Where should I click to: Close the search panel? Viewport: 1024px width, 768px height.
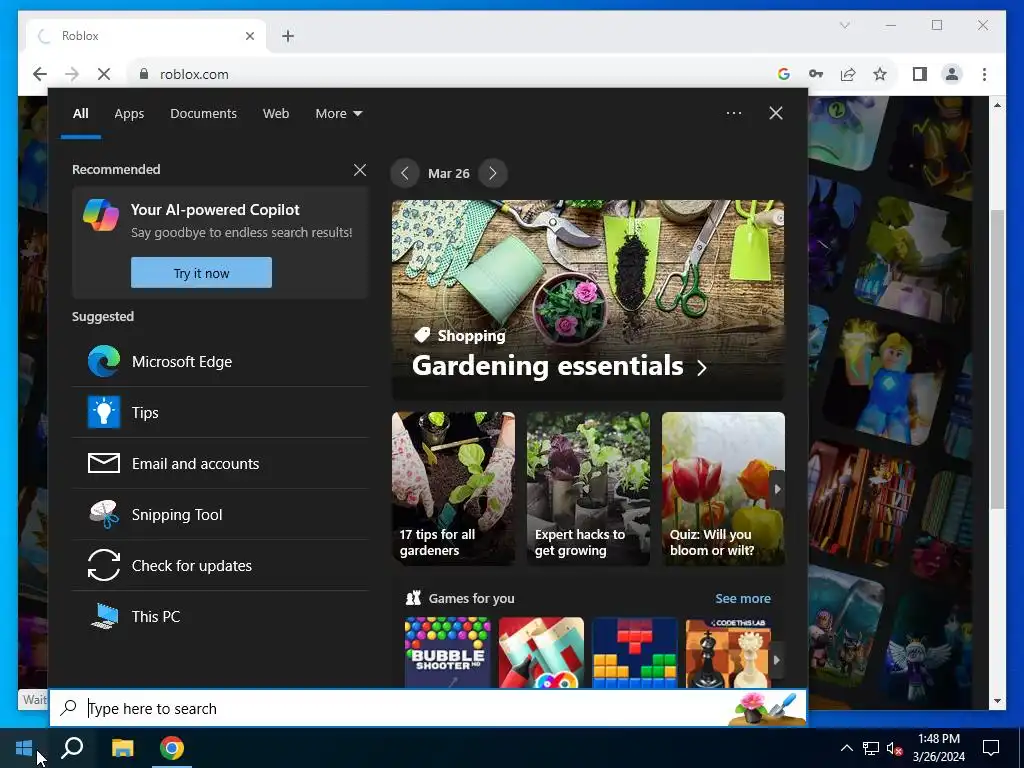click(x=776, y=113)
